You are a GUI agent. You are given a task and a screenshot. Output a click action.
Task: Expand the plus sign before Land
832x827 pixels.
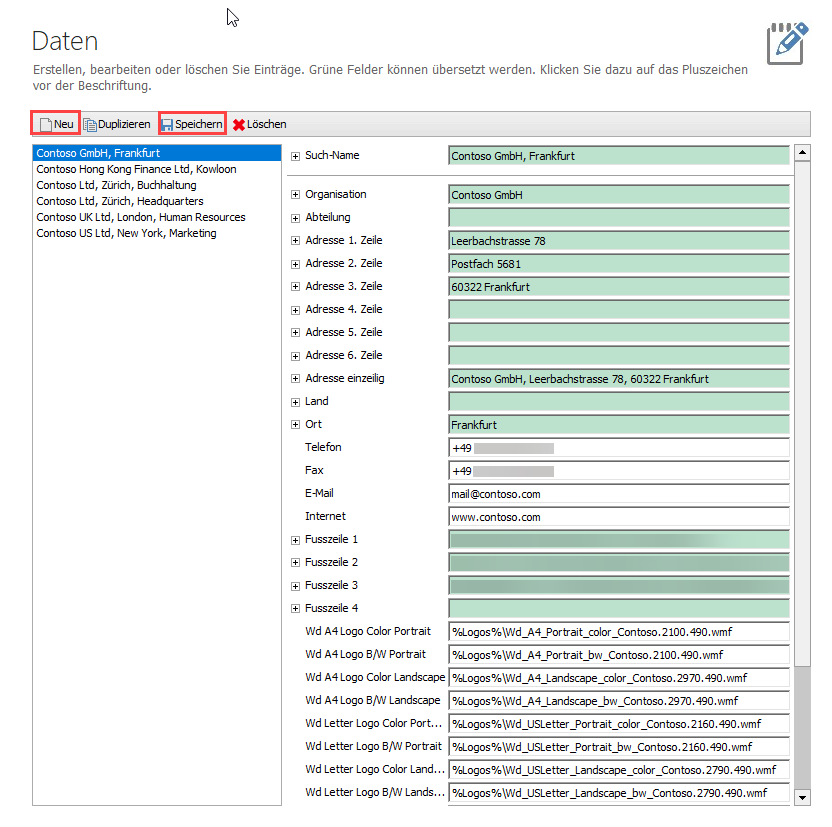point(296,402)
